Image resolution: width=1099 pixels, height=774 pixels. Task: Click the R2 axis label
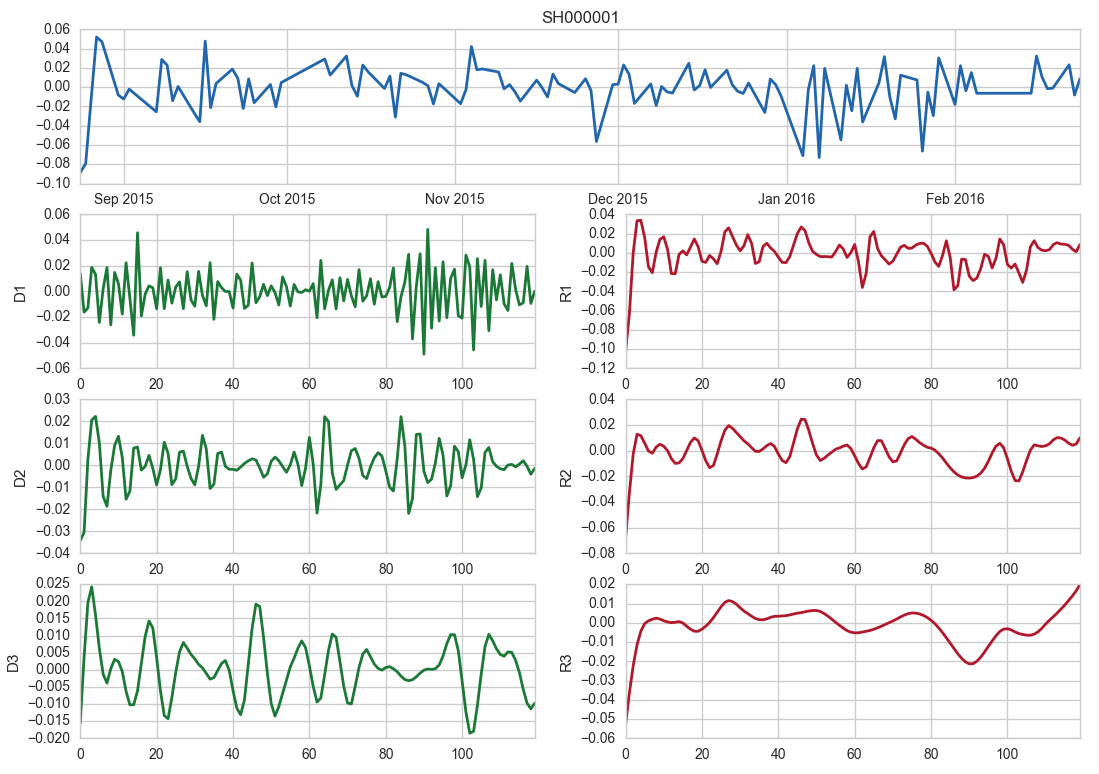(566, 479)
